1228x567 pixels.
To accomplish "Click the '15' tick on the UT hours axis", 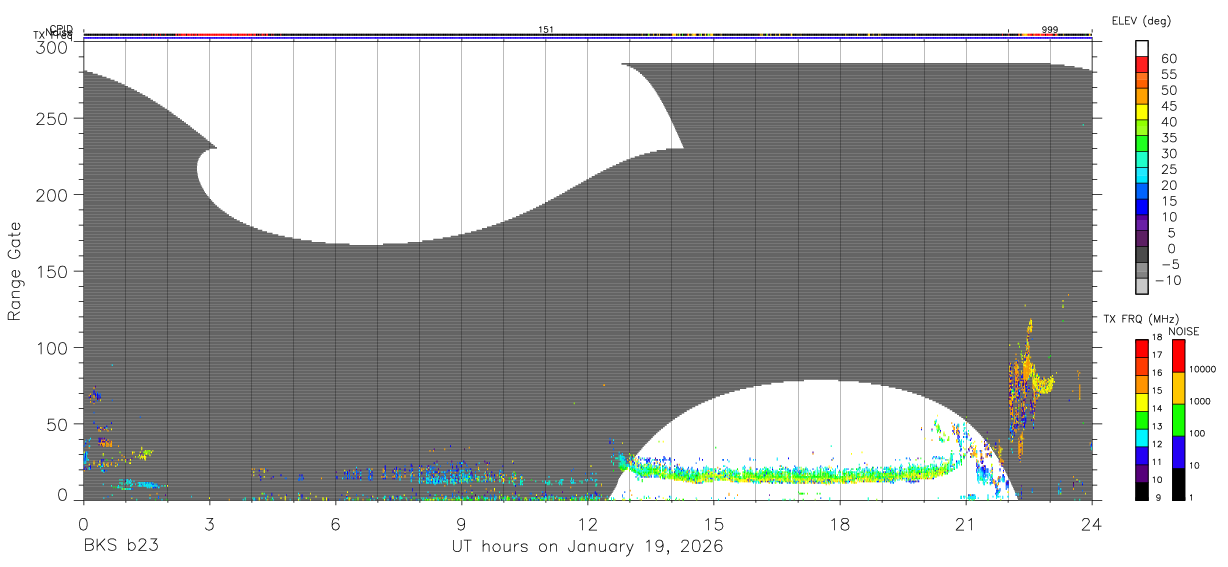I will coord(713,524).
